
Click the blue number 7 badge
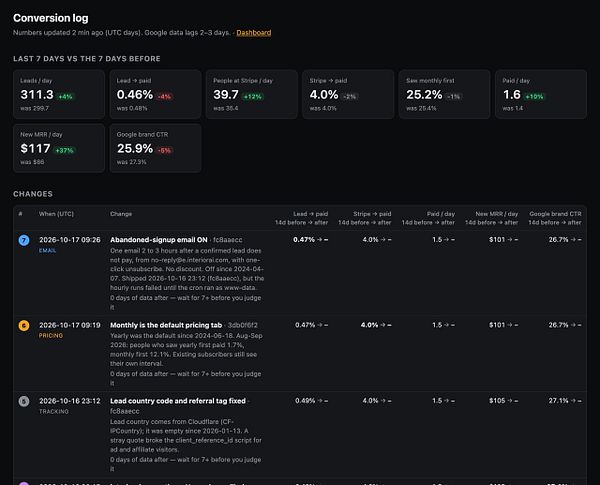point(24,240)
